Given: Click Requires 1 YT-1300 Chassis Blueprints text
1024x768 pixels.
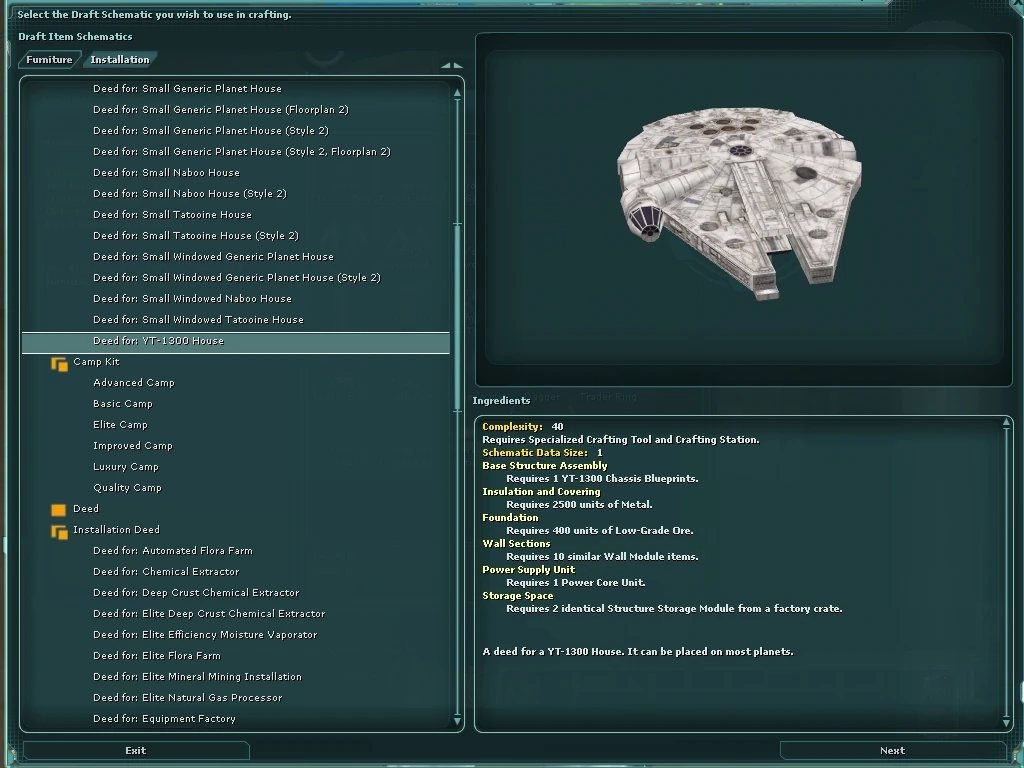Looking at the screenshot, I should [x=602, y=479].
